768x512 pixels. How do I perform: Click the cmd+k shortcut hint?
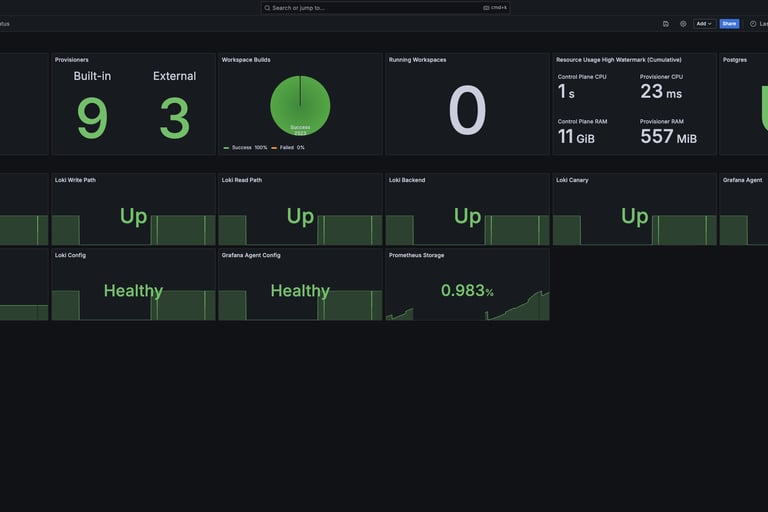(x=495, y=8)
